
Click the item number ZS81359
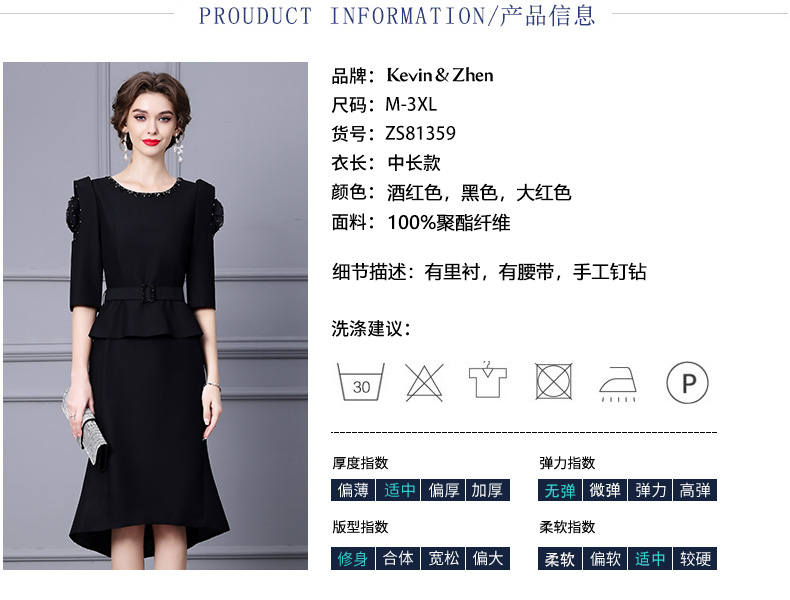(421, 134)
